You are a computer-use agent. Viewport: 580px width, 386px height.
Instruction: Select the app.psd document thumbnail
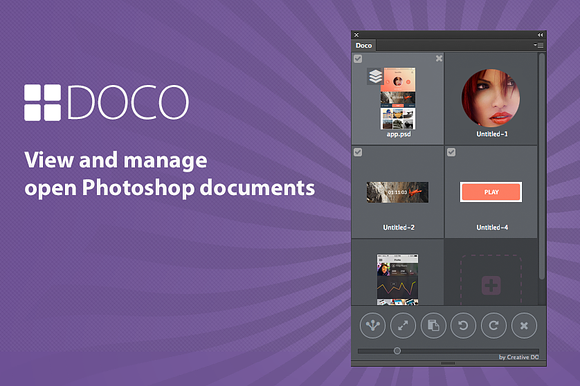pyautogui.click(x=398, y=98)
